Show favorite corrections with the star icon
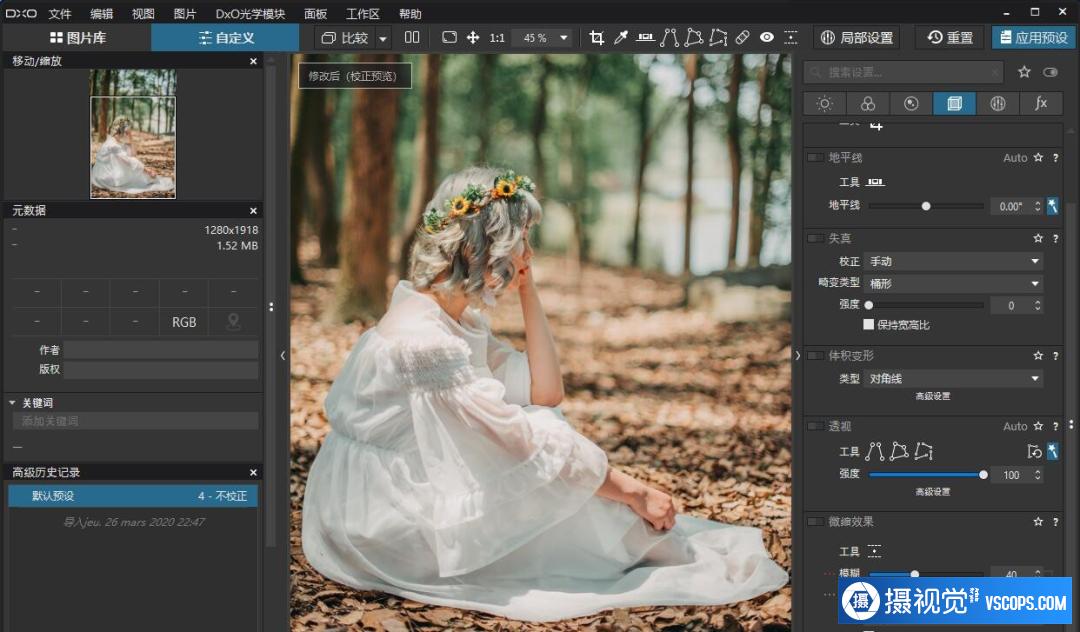The width and height of the screenshot is (1080, 632). click(1024, 72)
